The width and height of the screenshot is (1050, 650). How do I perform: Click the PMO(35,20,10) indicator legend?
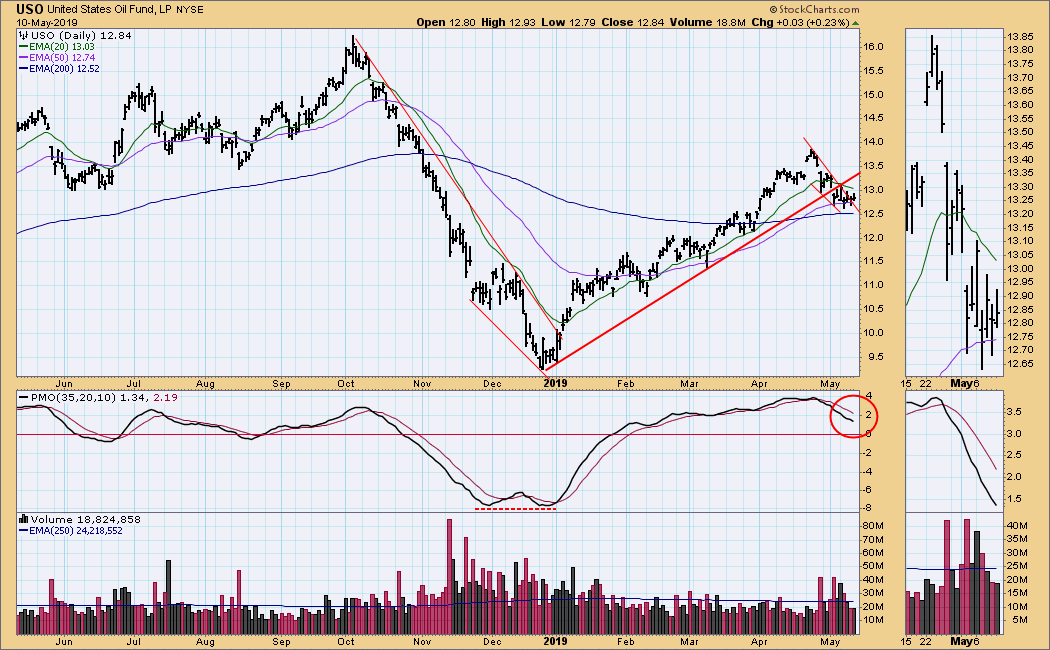click(98, 398)
